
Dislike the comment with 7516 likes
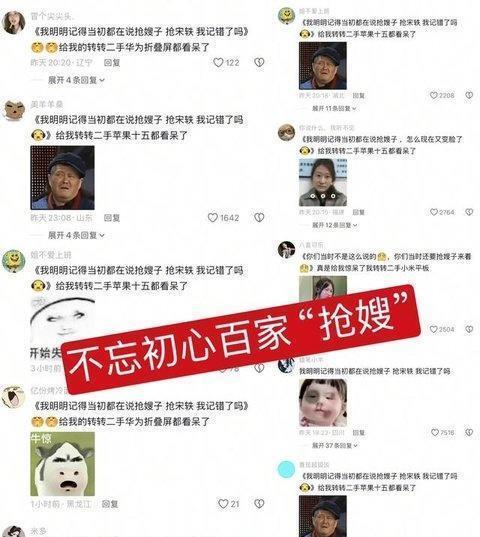point(469,433)
